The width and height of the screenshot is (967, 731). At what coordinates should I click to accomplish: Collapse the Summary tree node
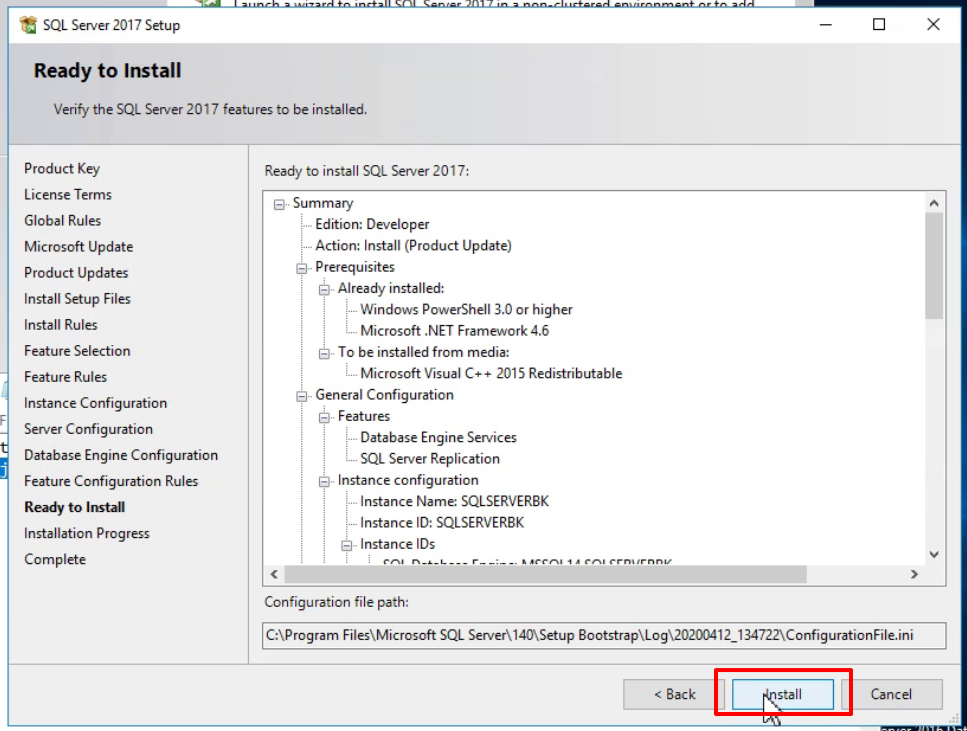279,204
